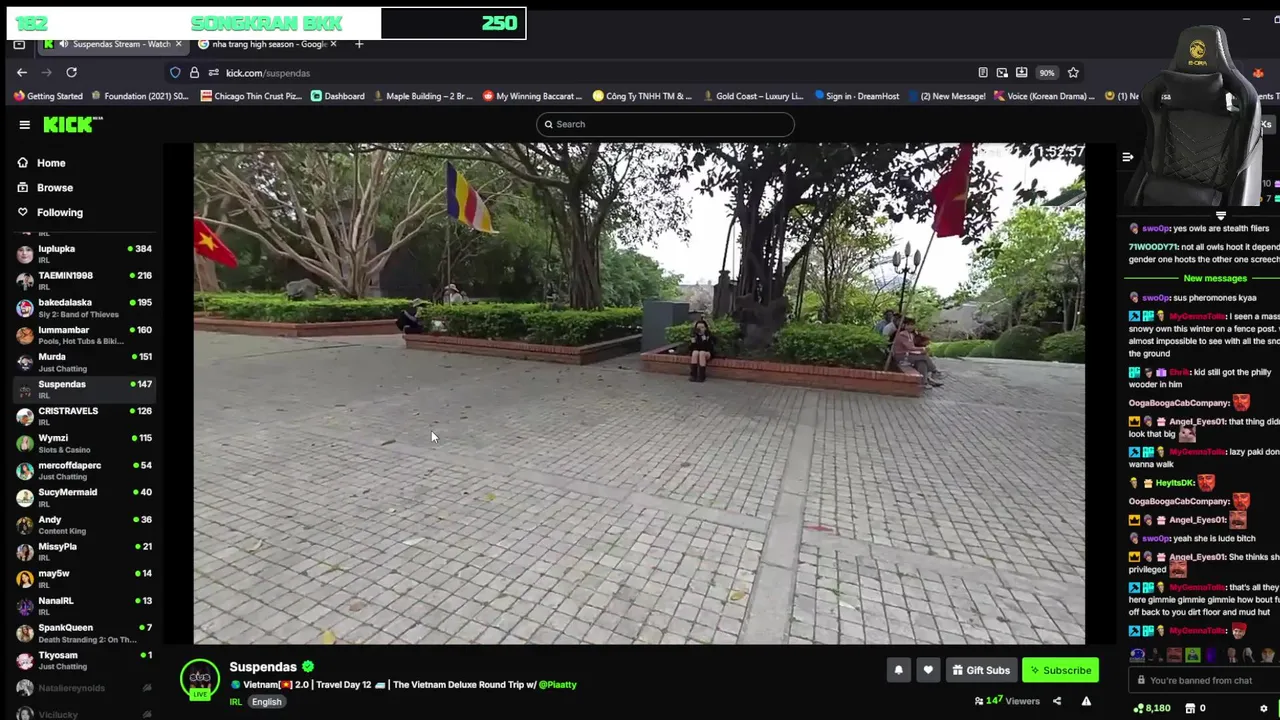
Task: Open SucyMermaid channel in sidebar
Action: coord(84,497)
